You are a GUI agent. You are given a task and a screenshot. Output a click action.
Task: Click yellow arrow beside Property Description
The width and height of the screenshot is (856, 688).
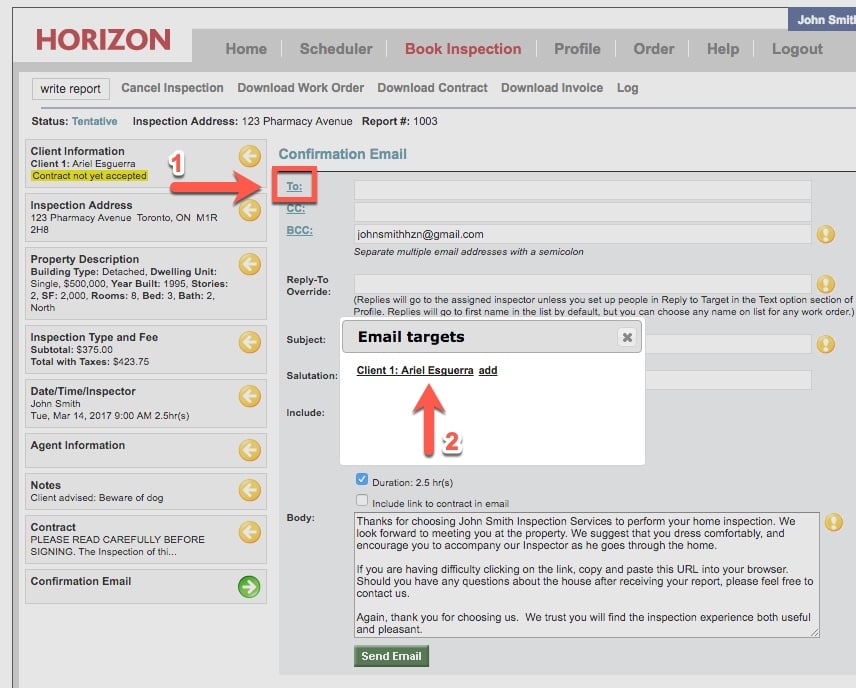[x=249, y=264]
